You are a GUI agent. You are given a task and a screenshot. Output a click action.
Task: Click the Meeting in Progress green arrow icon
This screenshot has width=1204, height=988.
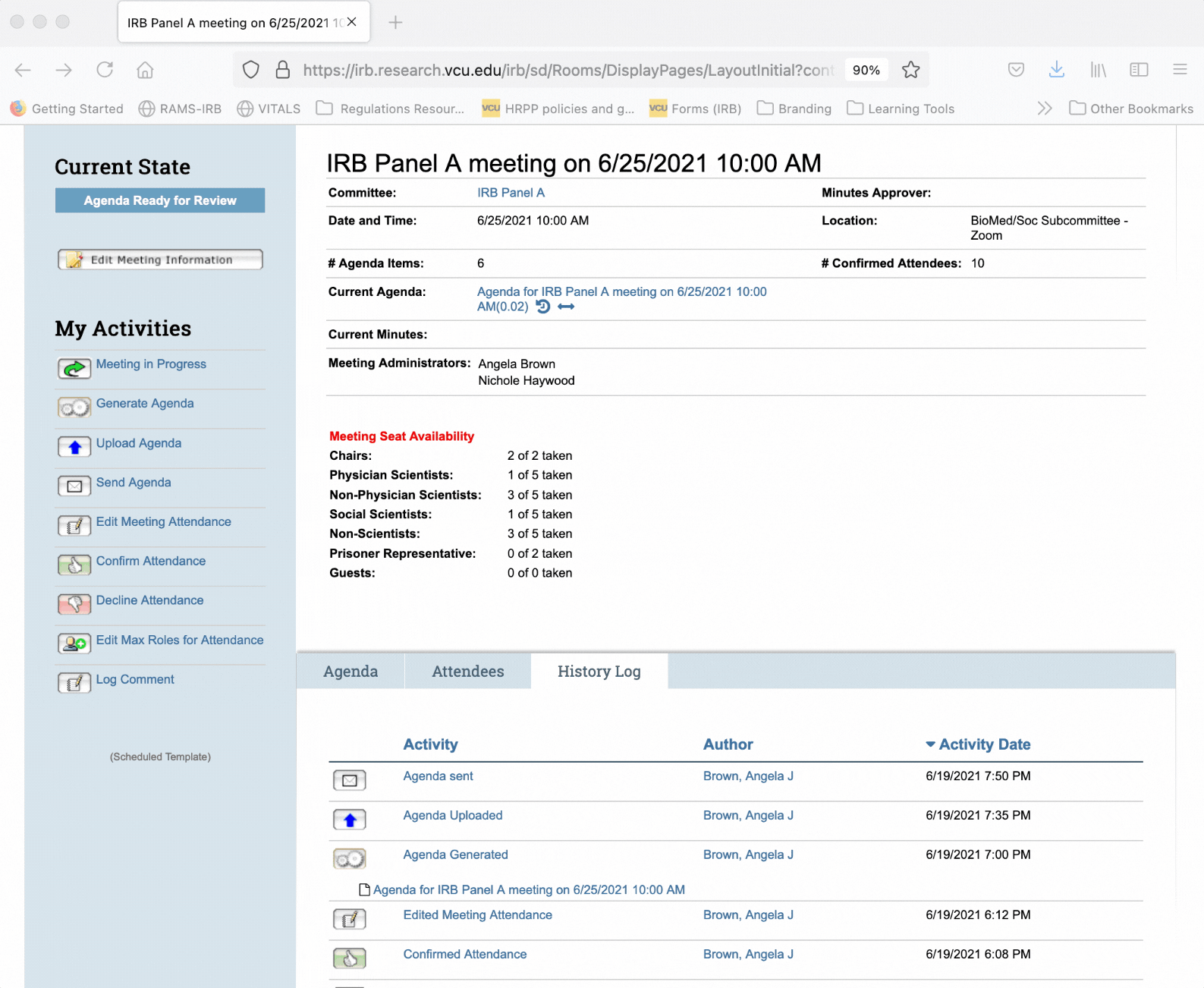pyautogui.click(x=74, y=369)
